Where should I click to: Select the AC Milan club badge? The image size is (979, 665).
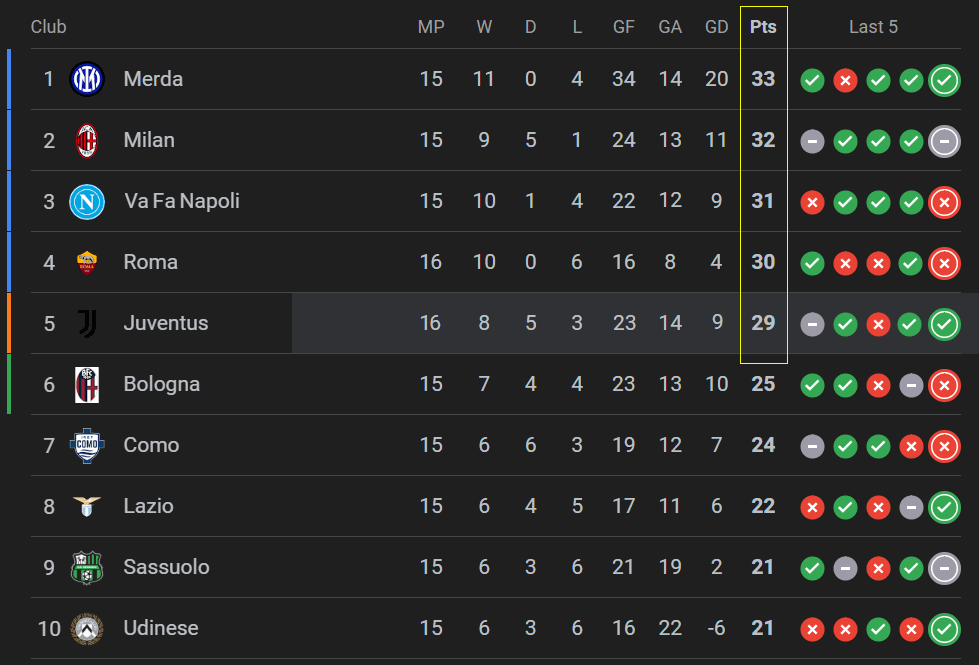(x=86, y=140)
